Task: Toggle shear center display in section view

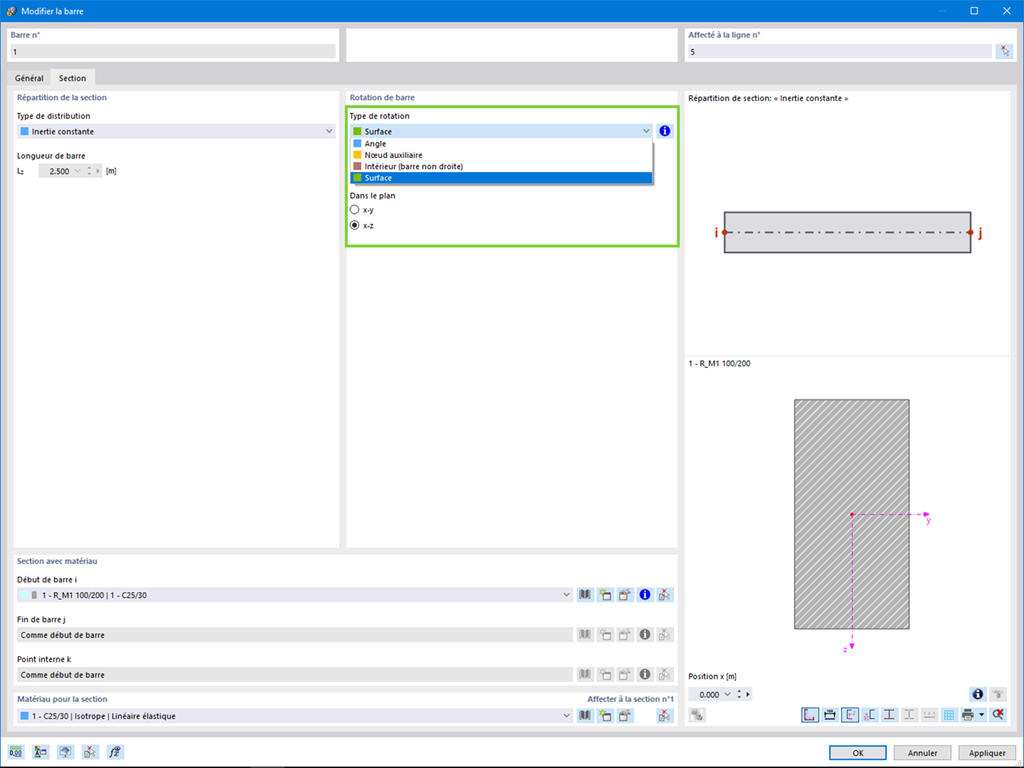Action: [869, 715]
